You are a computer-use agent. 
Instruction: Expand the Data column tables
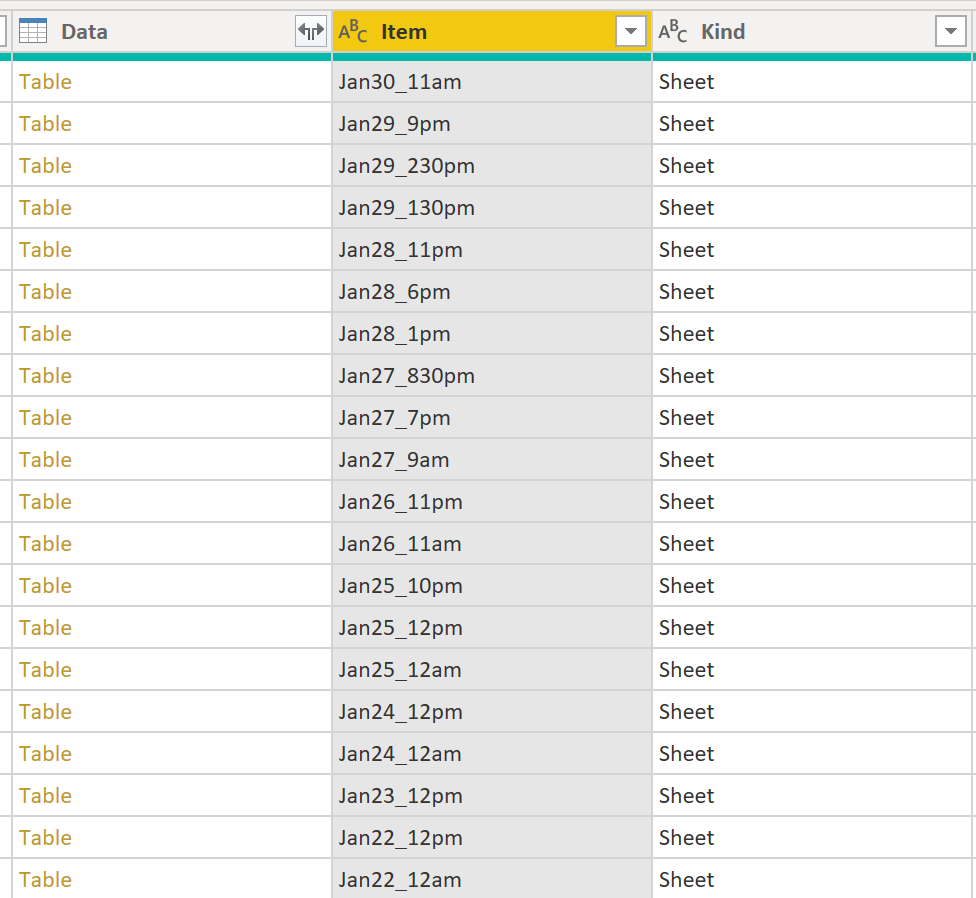click(311, 31)
